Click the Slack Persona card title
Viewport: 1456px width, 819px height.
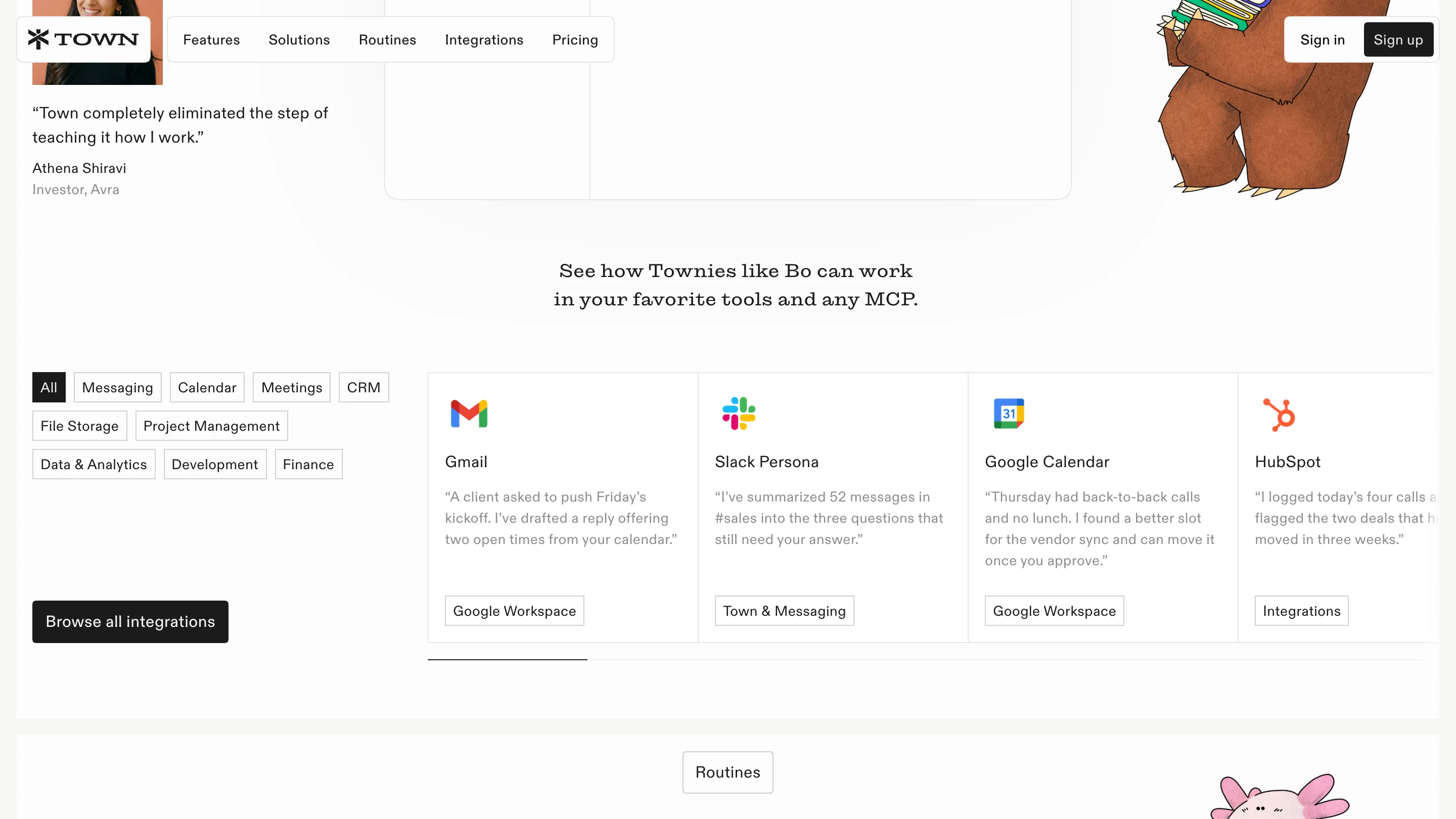pyautogui.click(x=766, y=462)
